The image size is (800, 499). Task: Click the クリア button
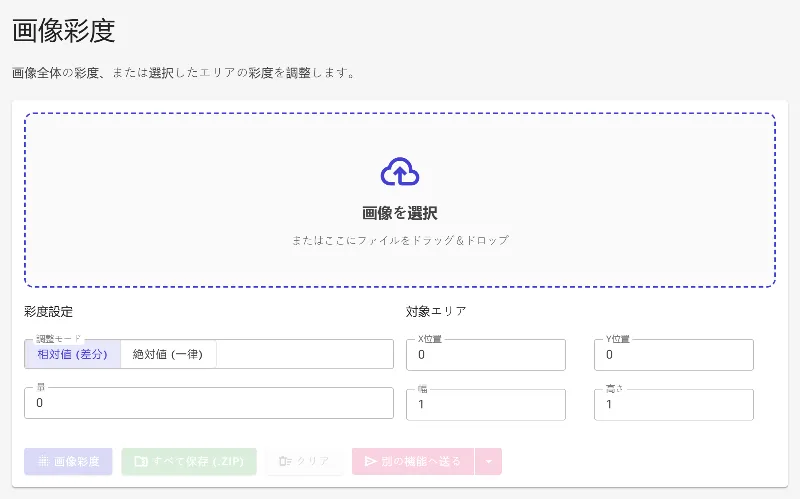[304, 461]
